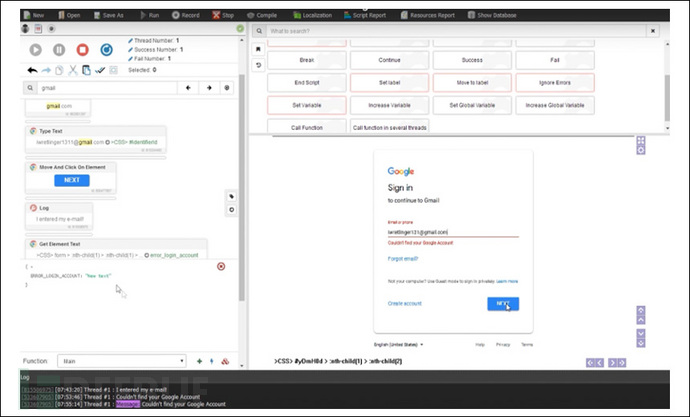Click the blue restart script icon
The image size is (690, 417).
click(107, 49)
